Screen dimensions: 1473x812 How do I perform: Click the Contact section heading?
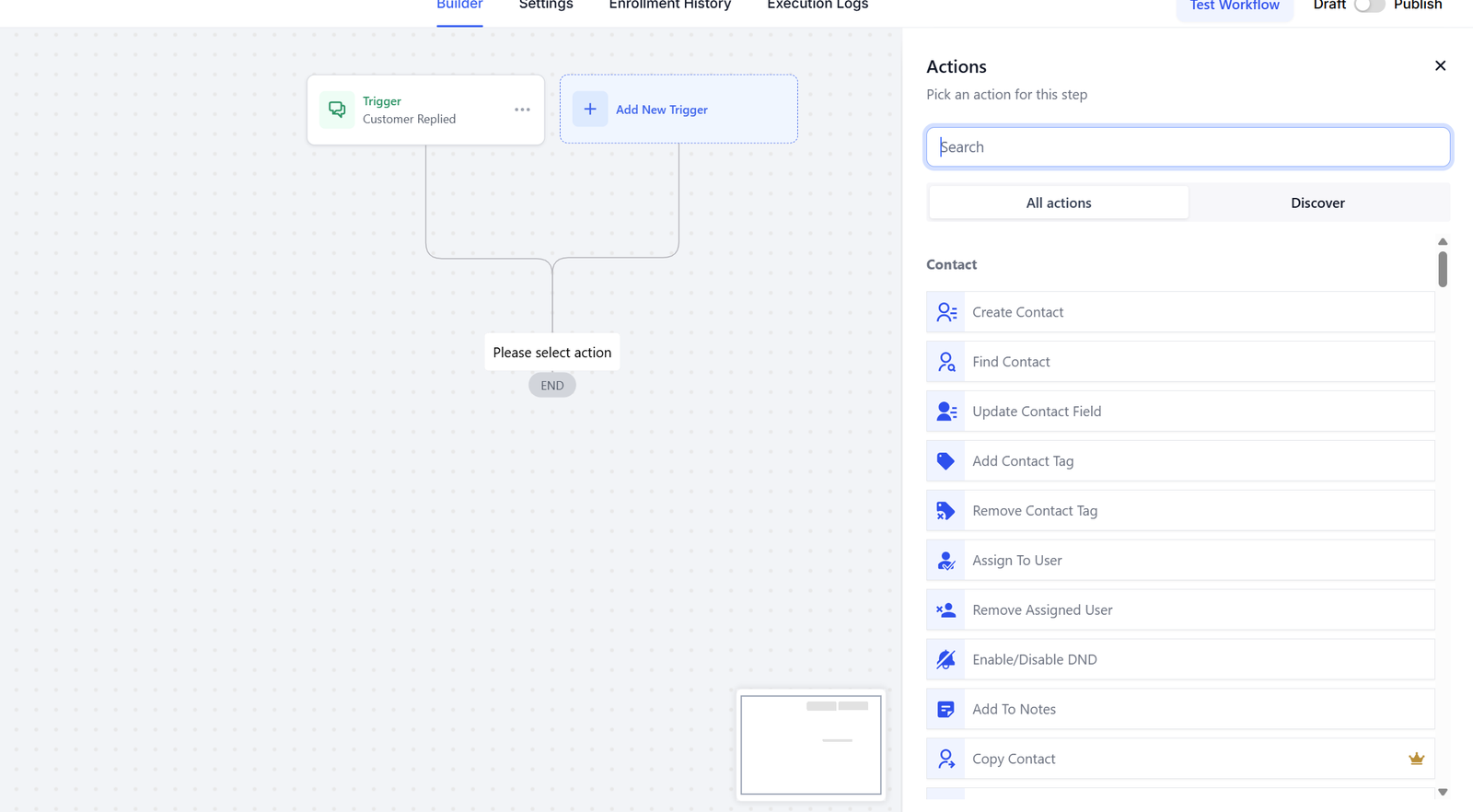(x=951, y=264)
